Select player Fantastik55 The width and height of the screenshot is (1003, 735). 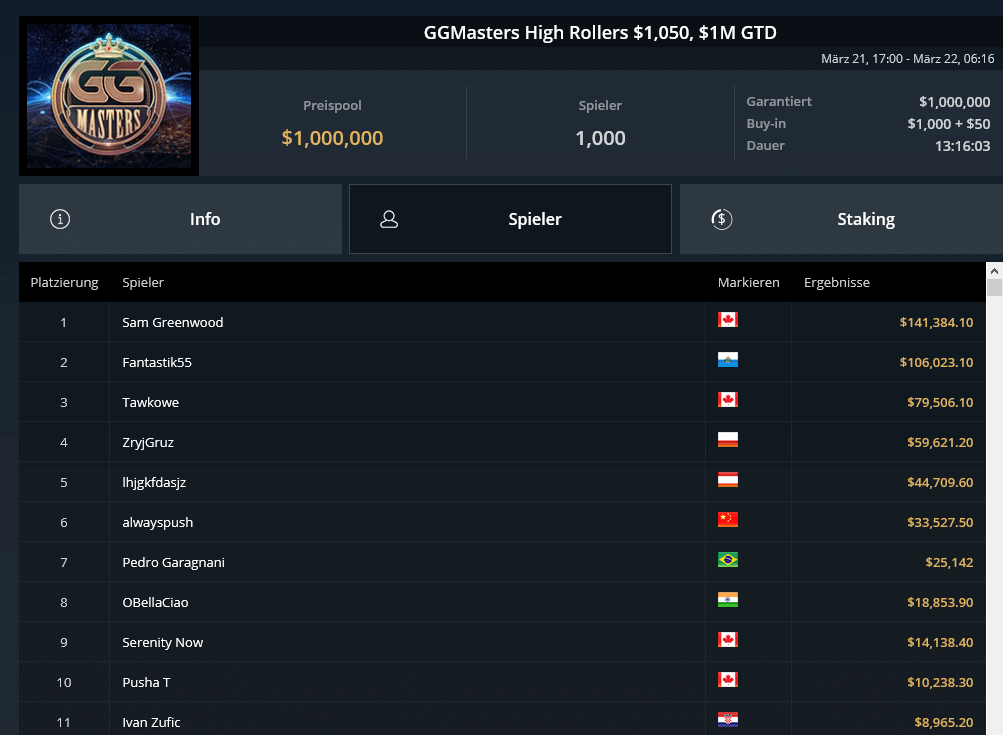click(x=157, y=362)
